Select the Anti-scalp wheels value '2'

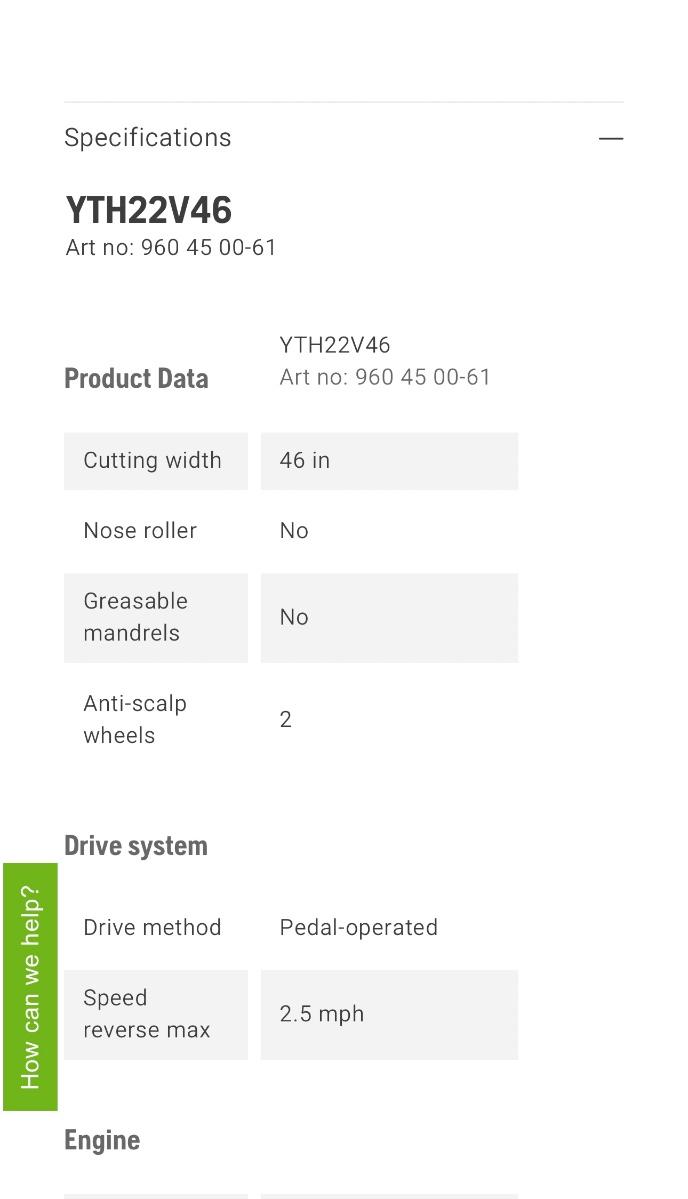[286, 720]
